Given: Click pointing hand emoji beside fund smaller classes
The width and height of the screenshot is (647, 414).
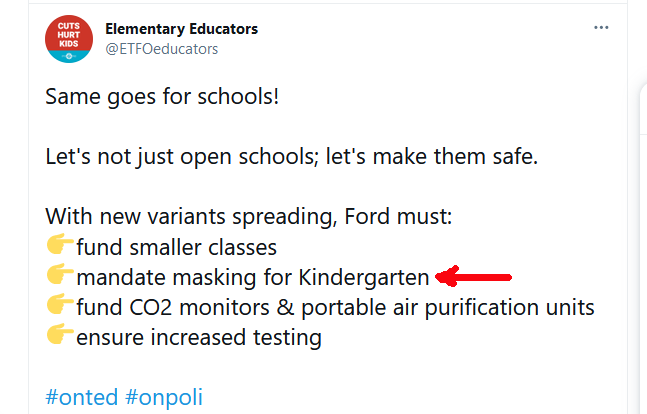Looking at the screenshot, I should (x=60, y=244).
